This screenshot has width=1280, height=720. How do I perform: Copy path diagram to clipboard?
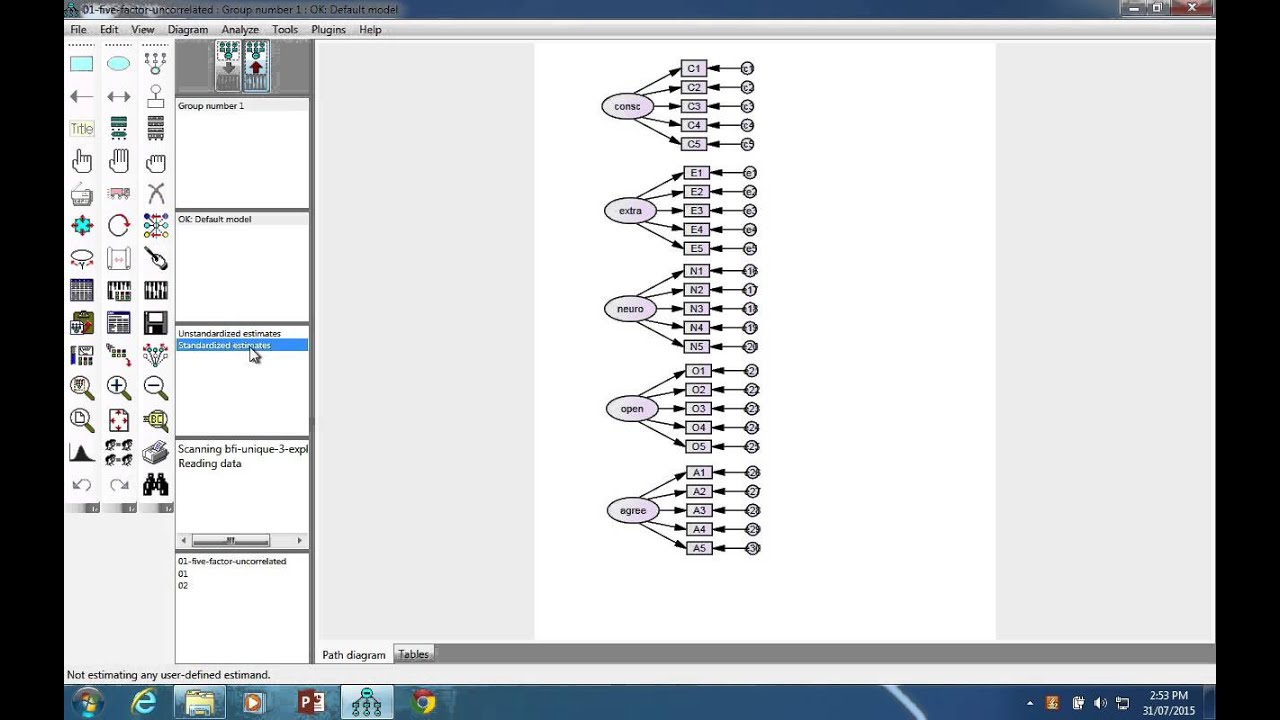82,323
